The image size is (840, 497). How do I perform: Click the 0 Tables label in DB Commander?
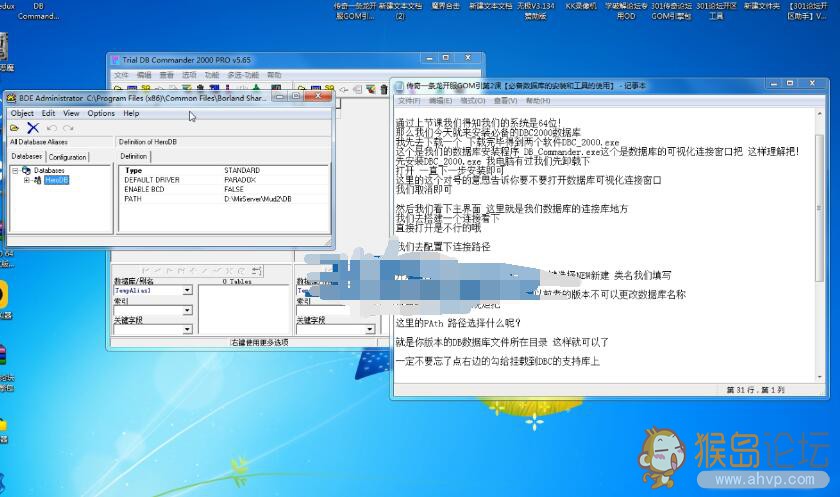[237, 282]
